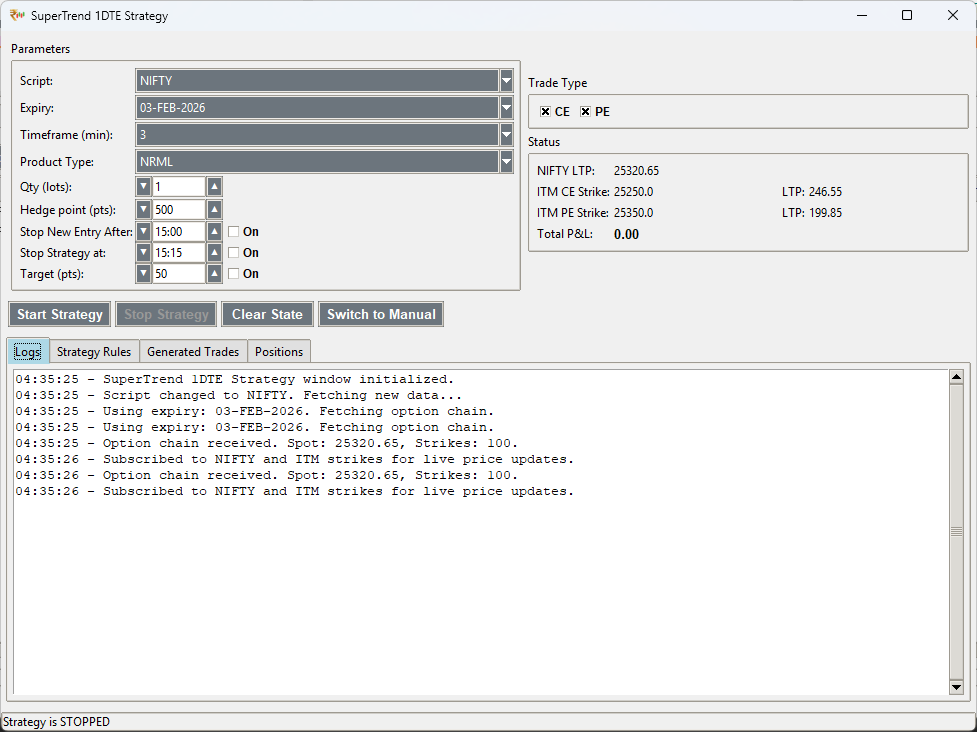This screenshot has width=977, height=732.
Task: Uncheck the PE trade type checkbox
Action: 585,112
